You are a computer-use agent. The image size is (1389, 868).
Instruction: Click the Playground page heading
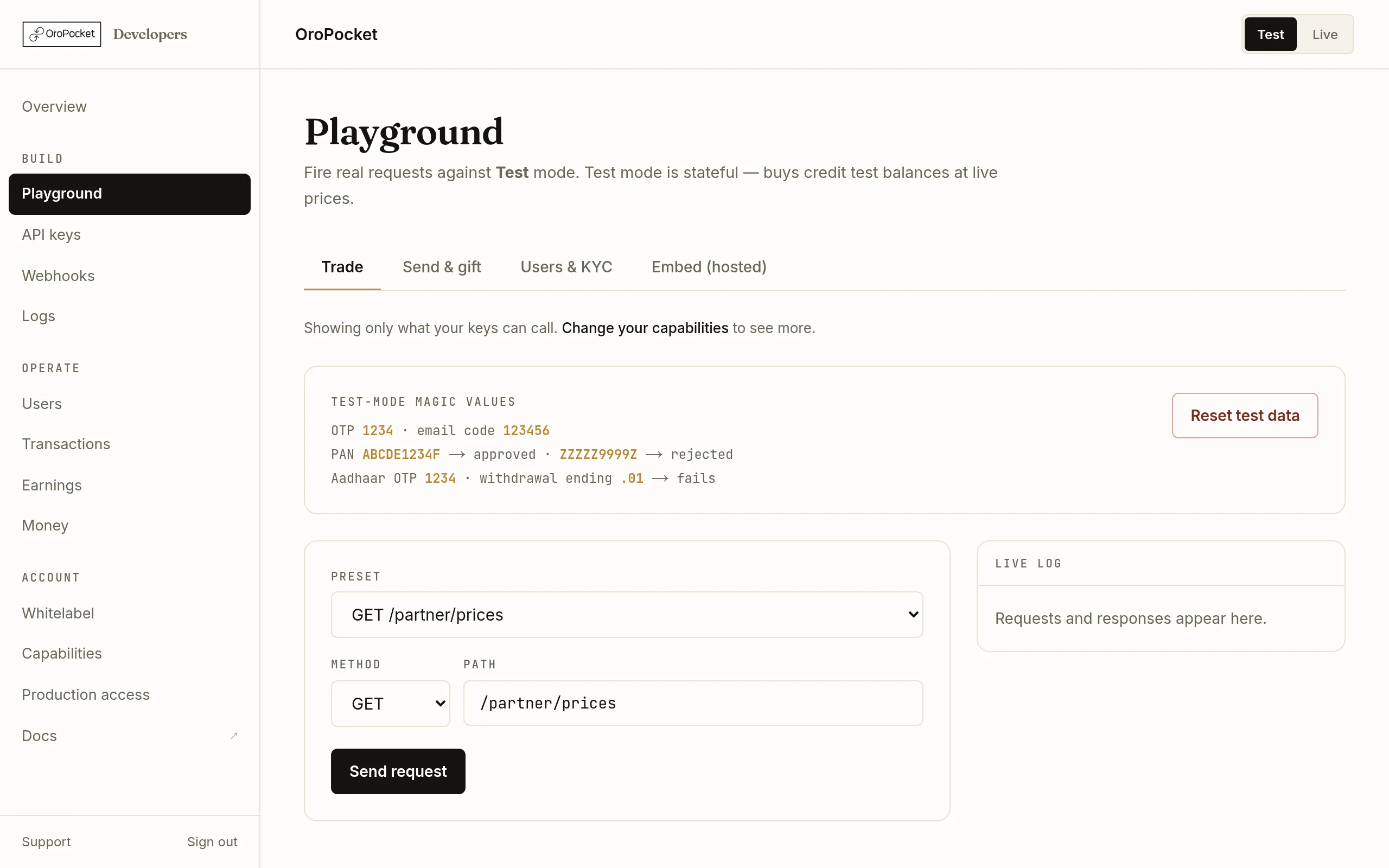pos(404,132)
